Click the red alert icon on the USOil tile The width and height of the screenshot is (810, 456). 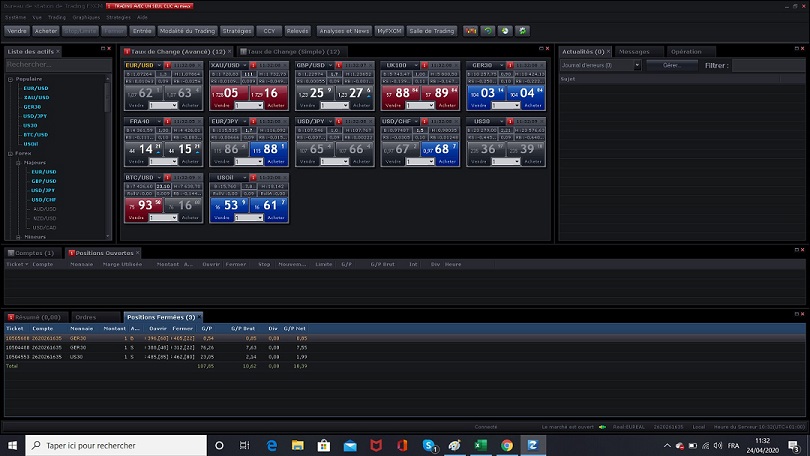coord(252,177)
